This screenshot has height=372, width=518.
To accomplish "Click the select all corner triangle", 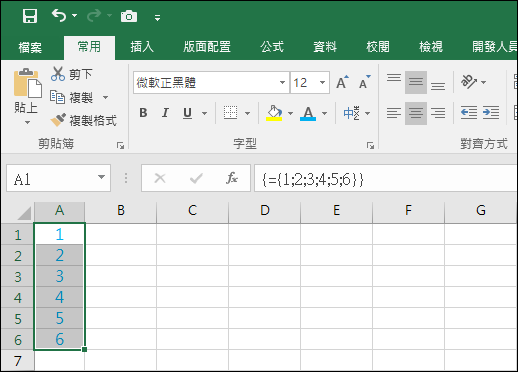I will coord(24,213).
